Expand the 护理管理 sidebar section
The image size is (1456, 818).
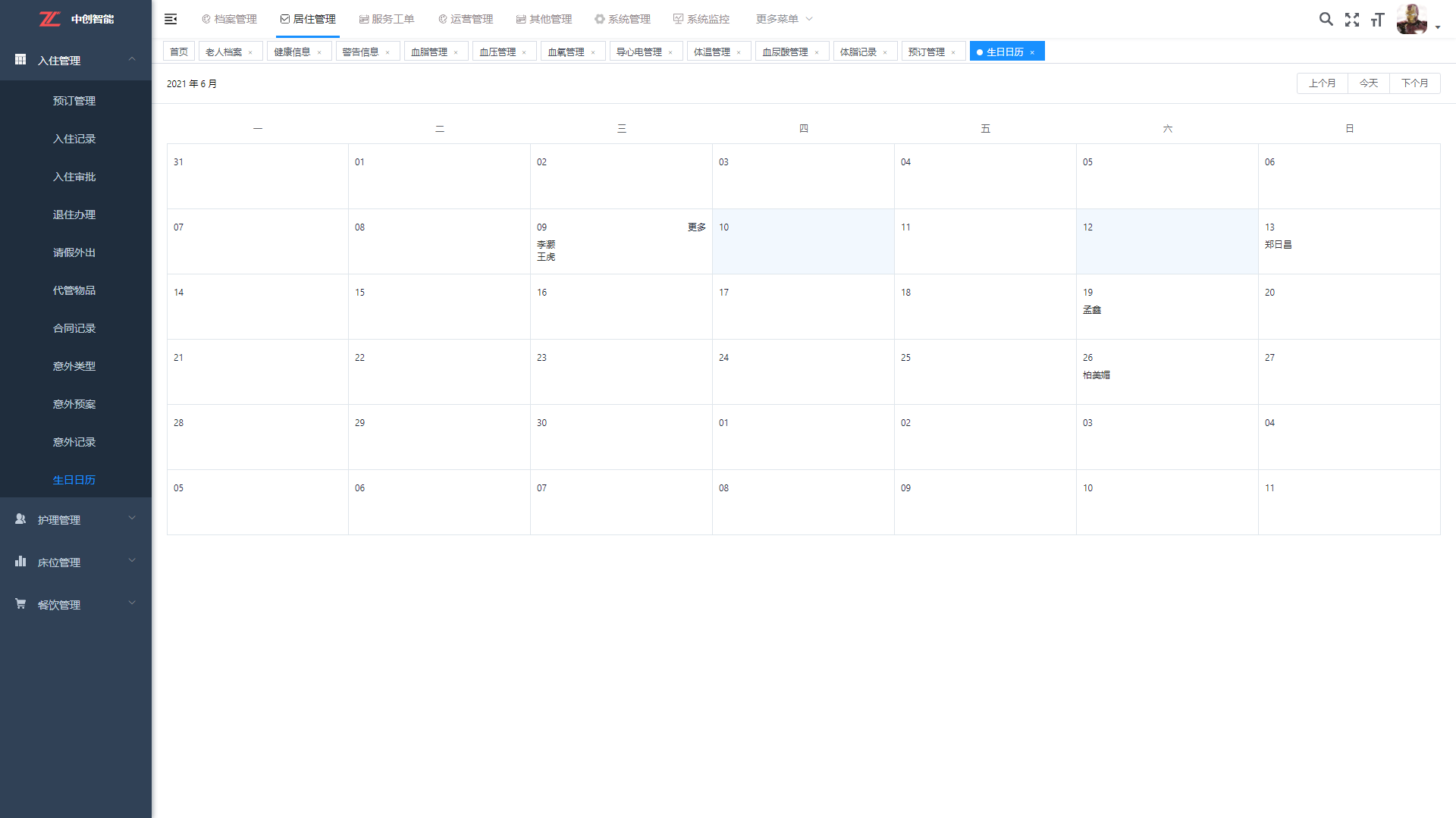tap(76, 519)
